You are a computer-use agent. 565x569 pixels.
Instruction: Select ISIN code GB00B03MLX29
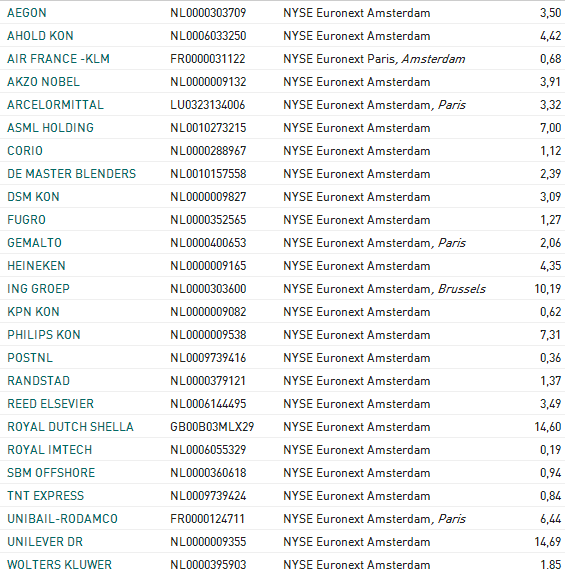point(212,426)
